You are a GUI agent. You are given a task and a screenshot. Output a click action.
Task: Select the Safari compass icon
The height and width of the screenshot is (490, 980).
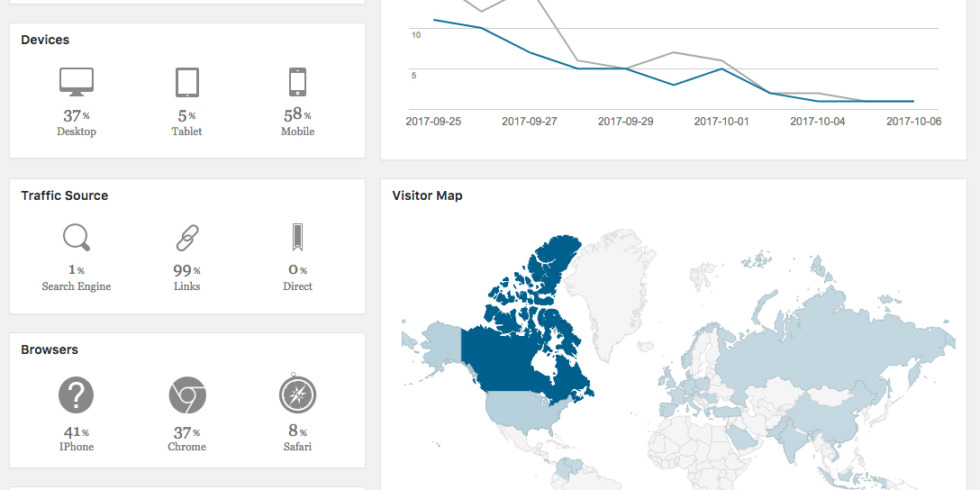298,395
